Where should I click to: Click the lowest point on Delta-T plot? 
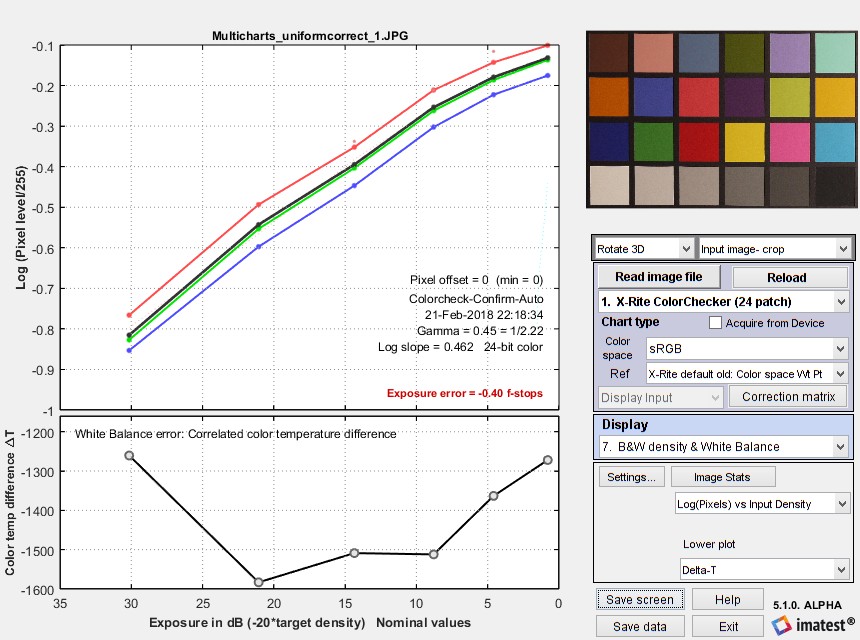[x=258, y=582]
